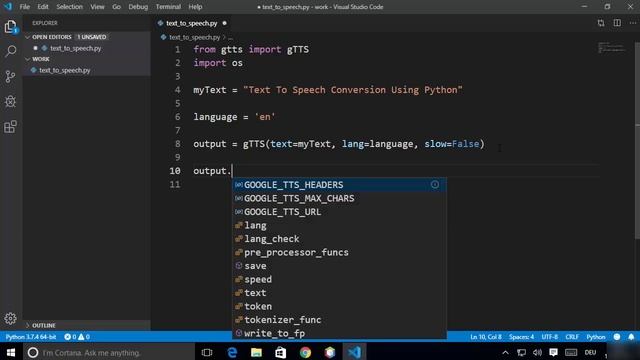Choose the lang_check suggestion

click(x=340, y=239)
